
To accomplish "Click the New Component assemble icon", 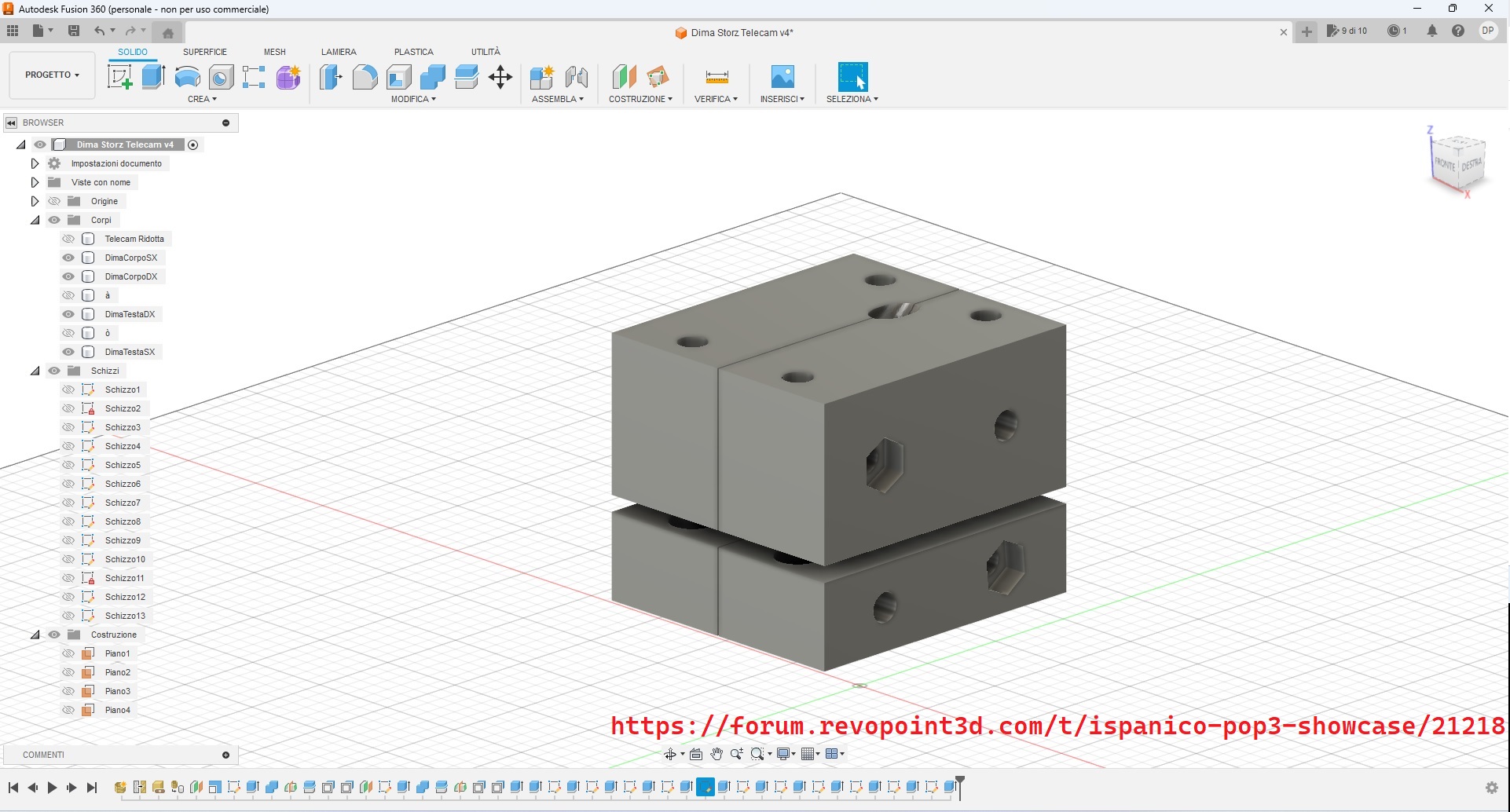I will 542,77.
